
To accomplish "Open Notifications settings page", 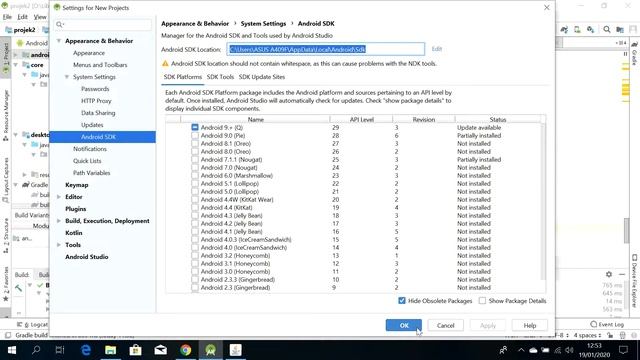I will (90, 149).
